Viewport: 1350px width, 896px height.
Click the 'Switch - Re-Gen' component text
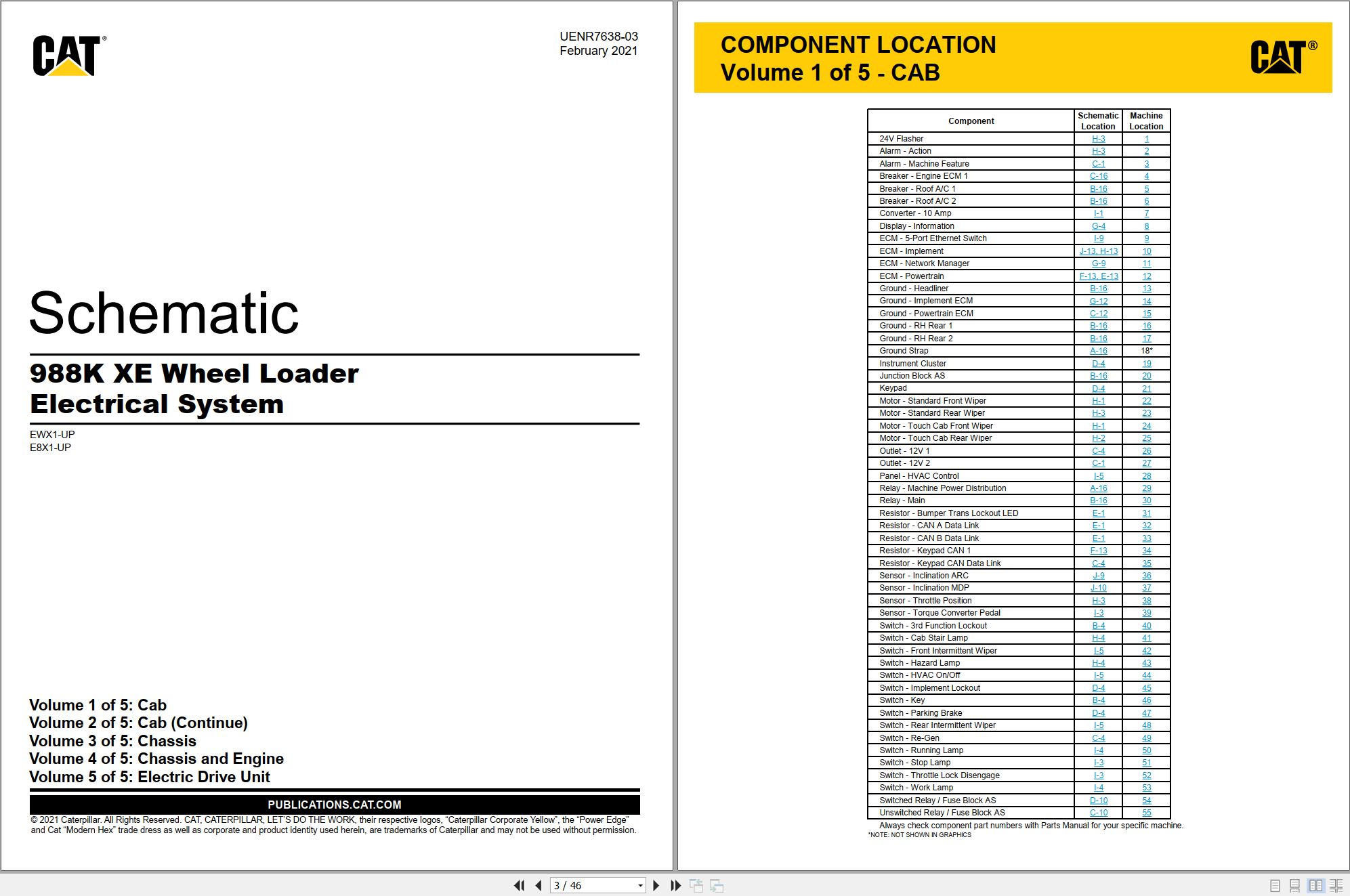(x=909, y=738)
